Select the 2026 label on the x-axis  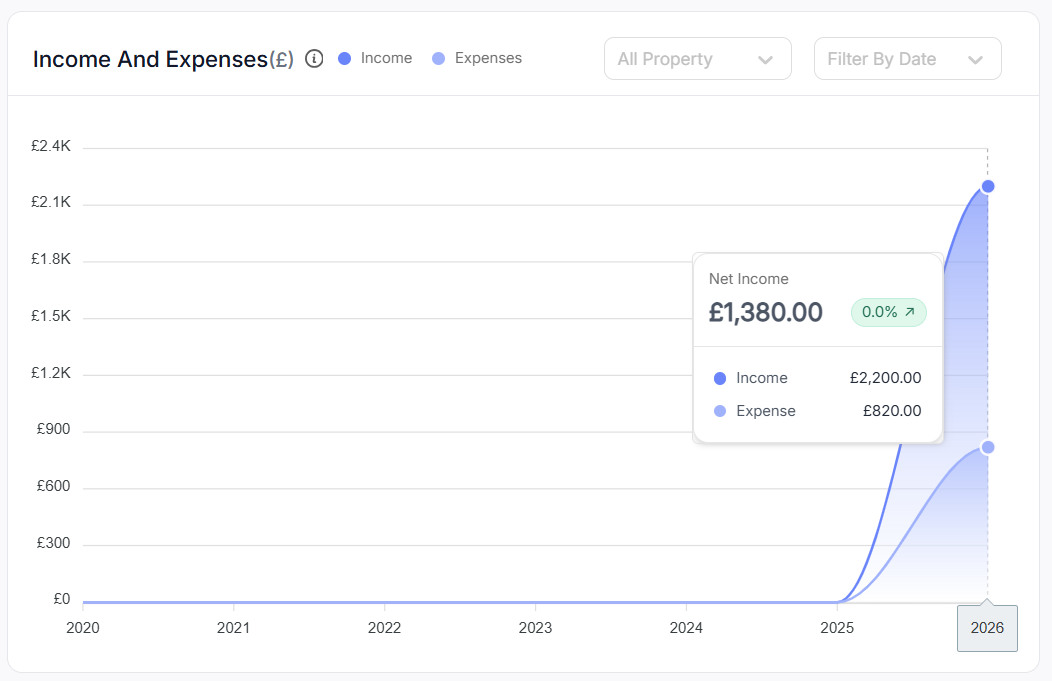pyautogui.click(x=987, y=628)
